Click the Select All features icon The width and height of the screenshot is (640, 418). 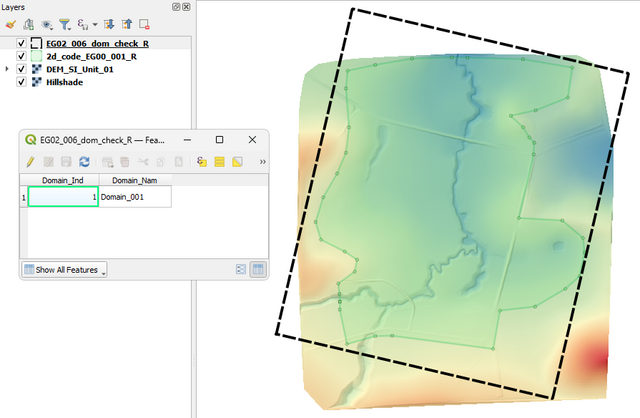tap(219, 161)
